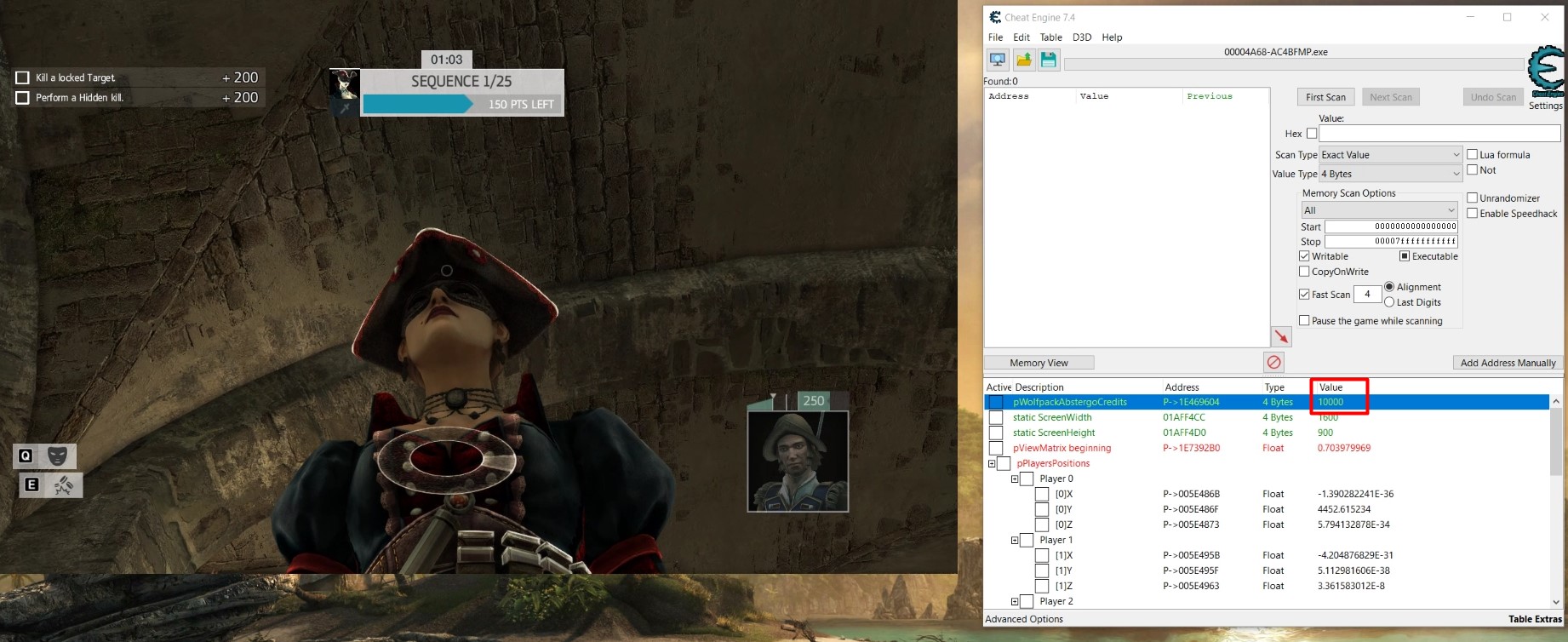
Task: Open the Value Type dropdown
Action: pyautogui.click(x=1391, y=174)
